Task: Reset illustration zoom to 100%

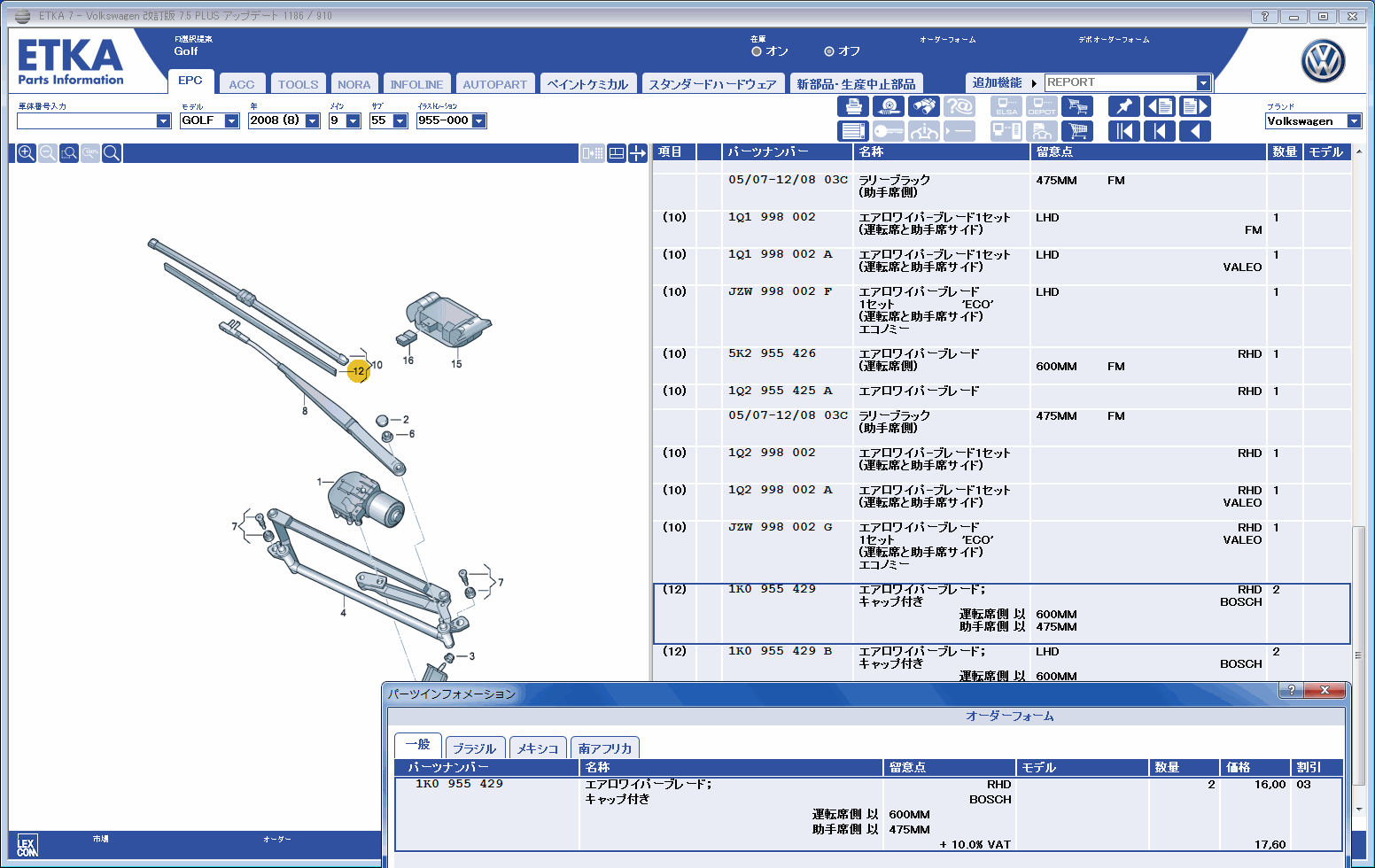Action: coord(90,153)
